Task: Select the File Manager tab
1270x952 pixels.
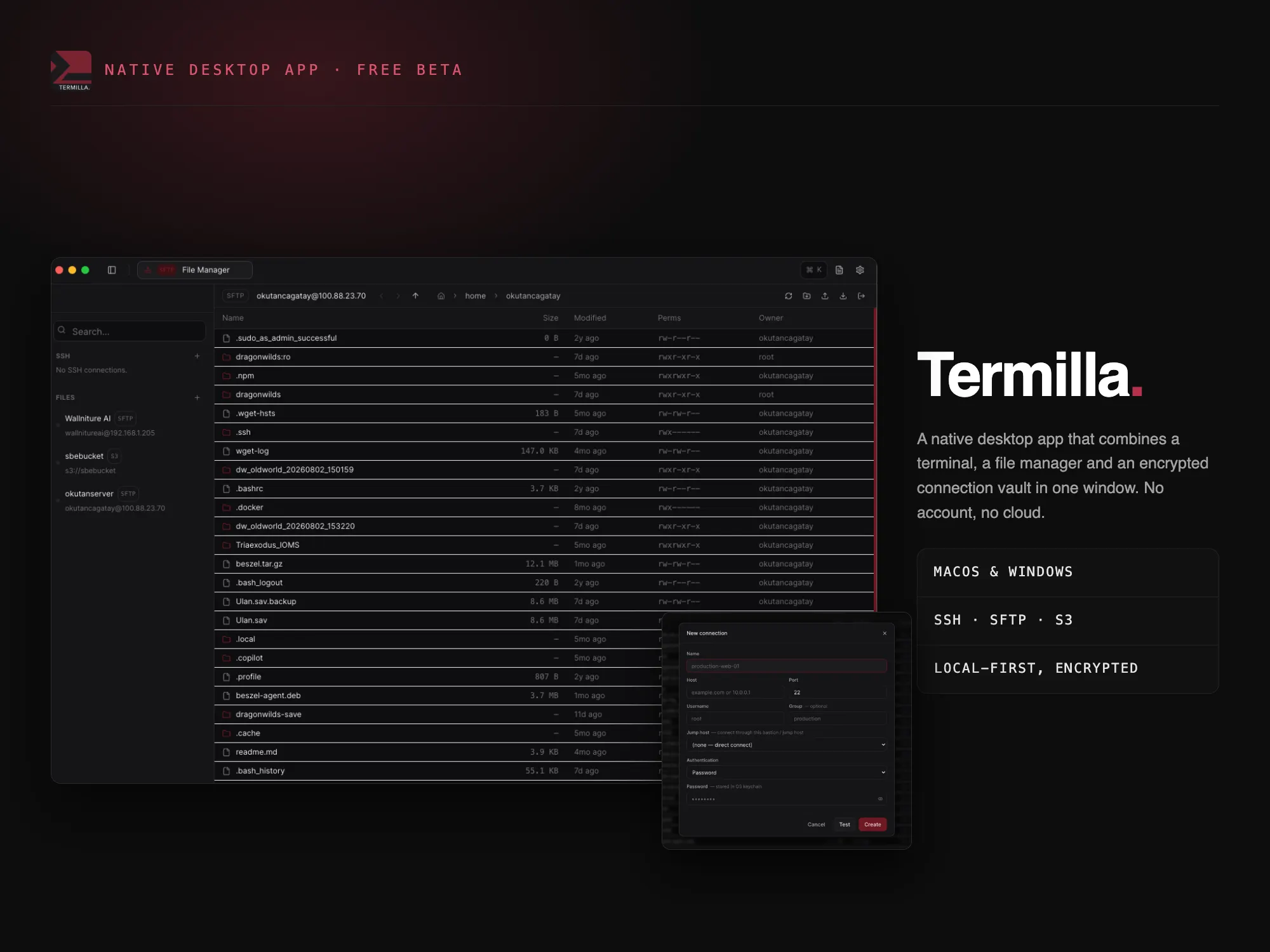Action: [x=195, y=270]
